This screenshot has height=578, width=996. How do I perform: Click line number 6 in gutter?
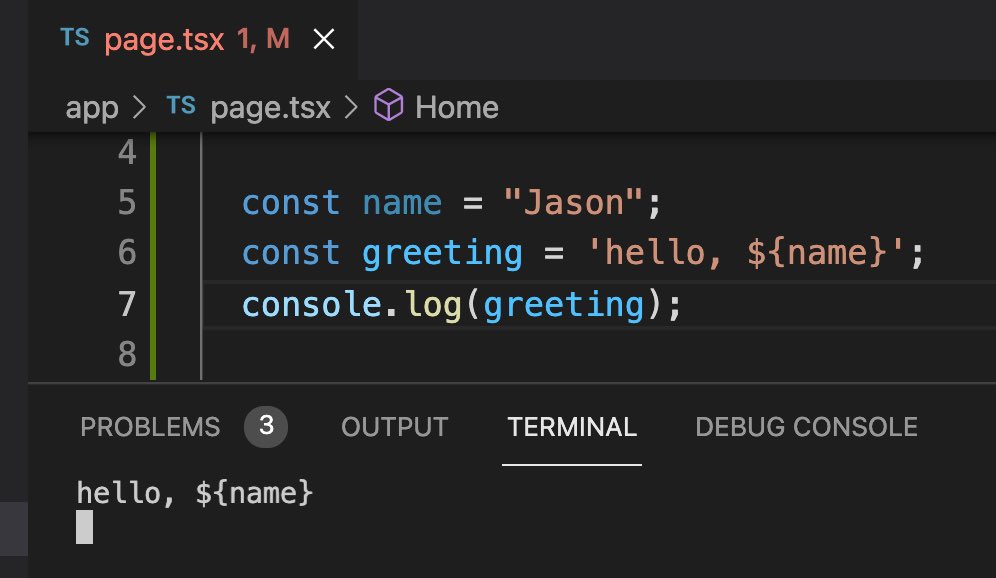pyautogui.click(x=127, y=253)
